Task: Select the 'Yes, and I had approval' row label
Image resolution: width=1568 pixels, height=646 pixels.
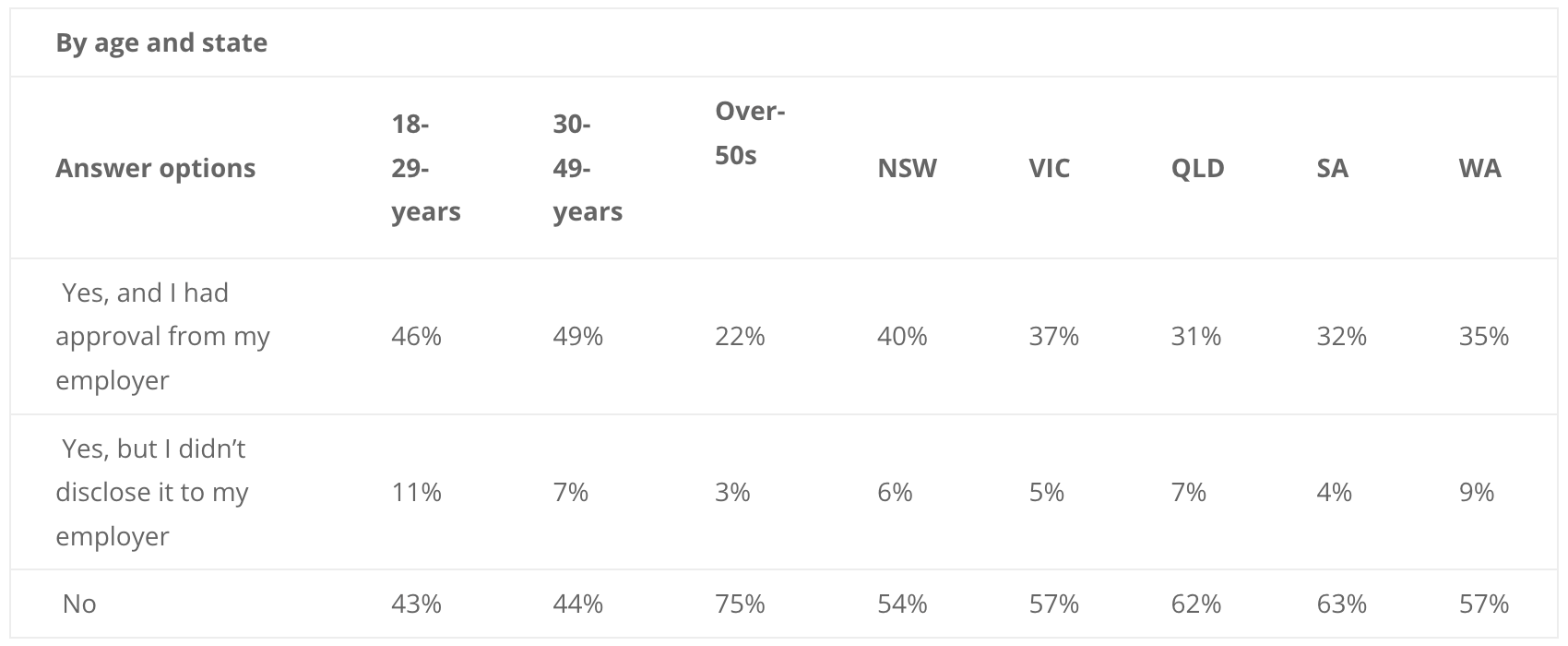Action: 162,336
